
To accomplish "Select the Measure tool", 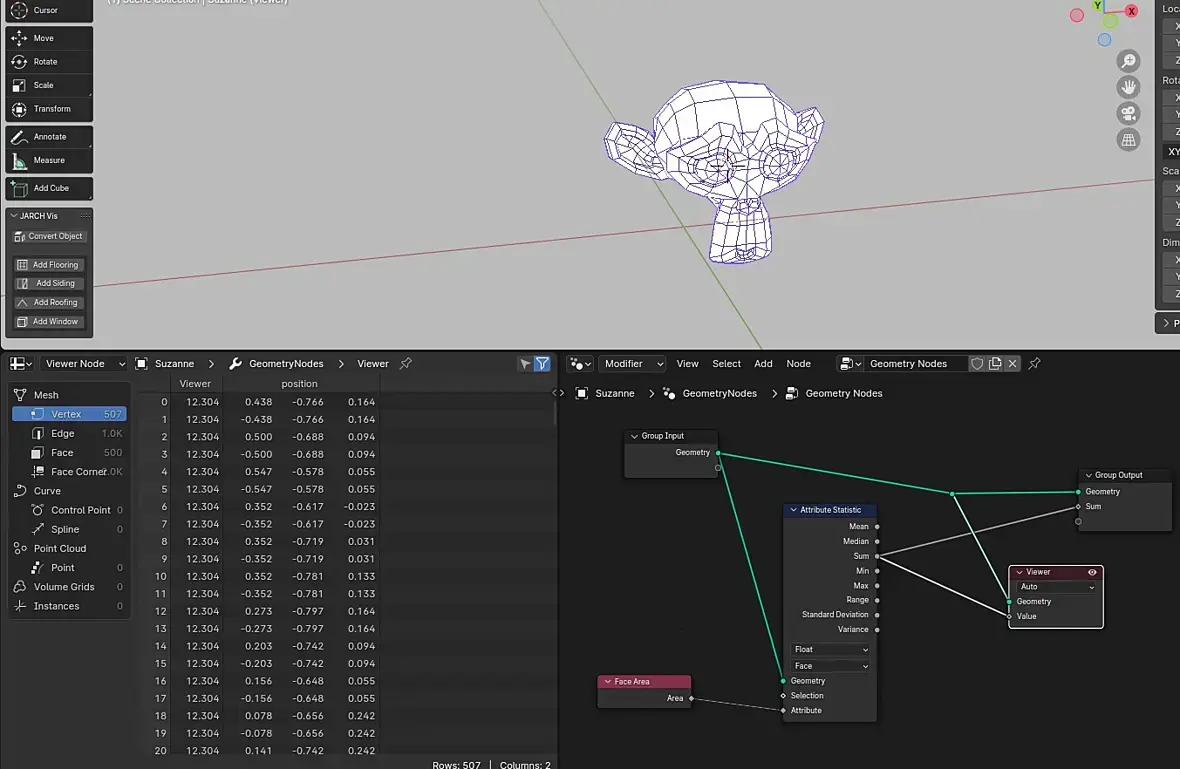I will 49,160.
